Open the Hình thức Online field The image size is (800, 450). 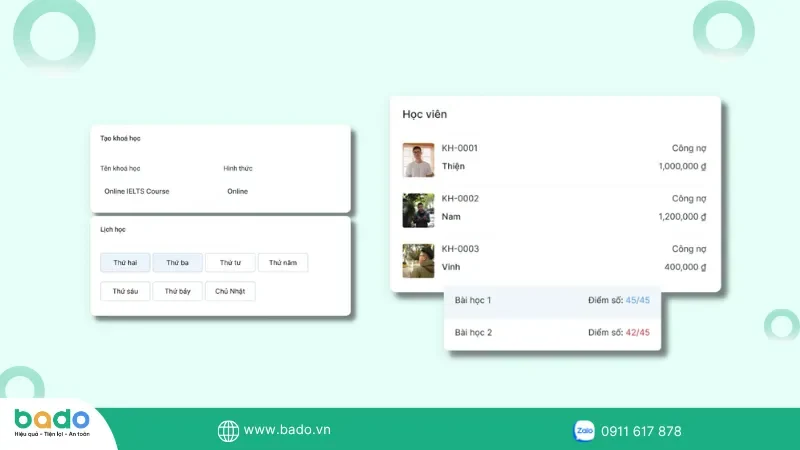[238, 191]
